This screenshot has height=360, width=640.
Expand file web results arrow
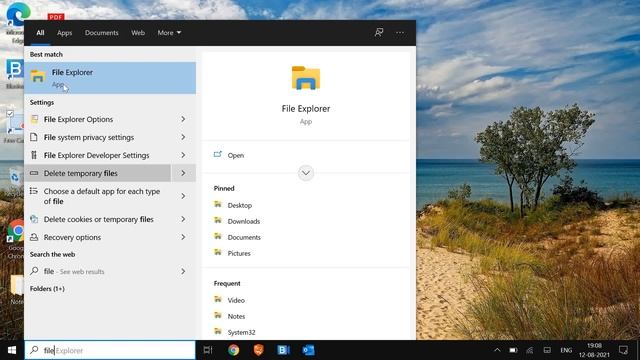[x=183, y=271]
